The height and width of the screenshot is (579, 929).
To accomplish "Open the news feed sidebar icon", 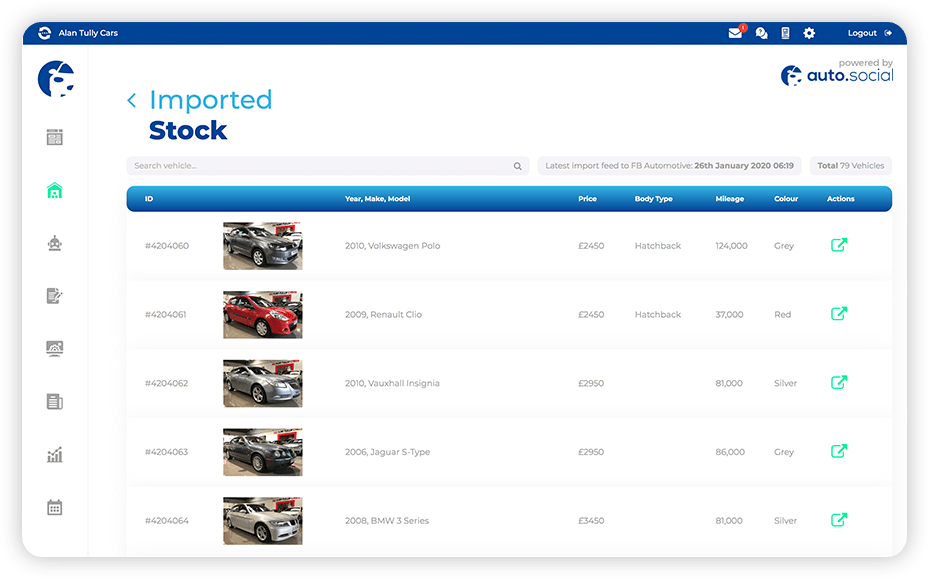I will click(55, 137).
